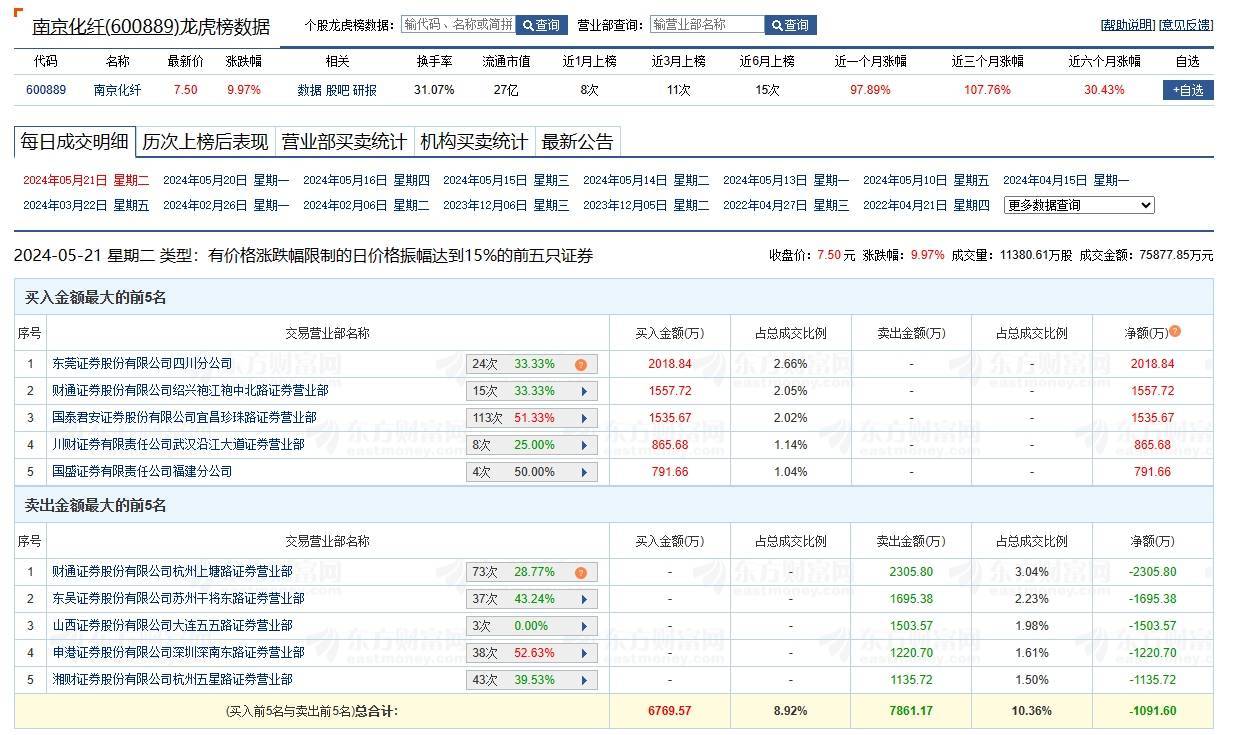Click the magnifier query button for 个股龙虎榜数据

click(x=541, y=25)
